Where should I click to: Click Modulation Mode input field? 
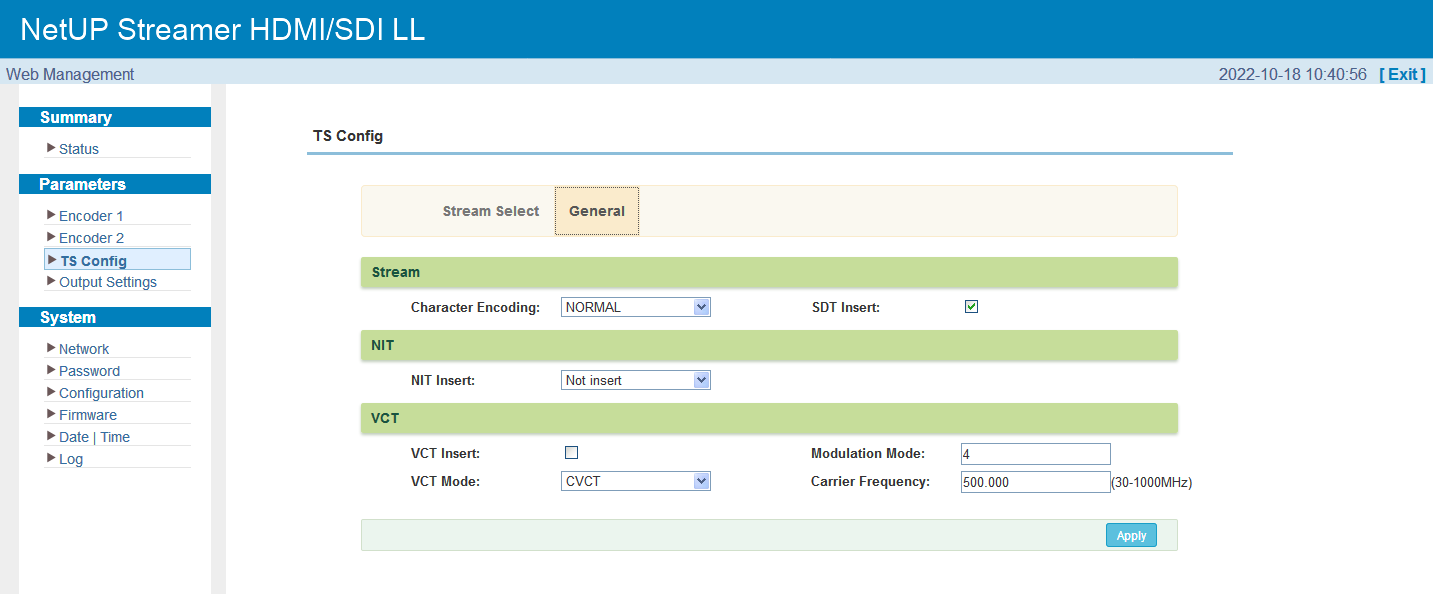tap(1036, 454)
